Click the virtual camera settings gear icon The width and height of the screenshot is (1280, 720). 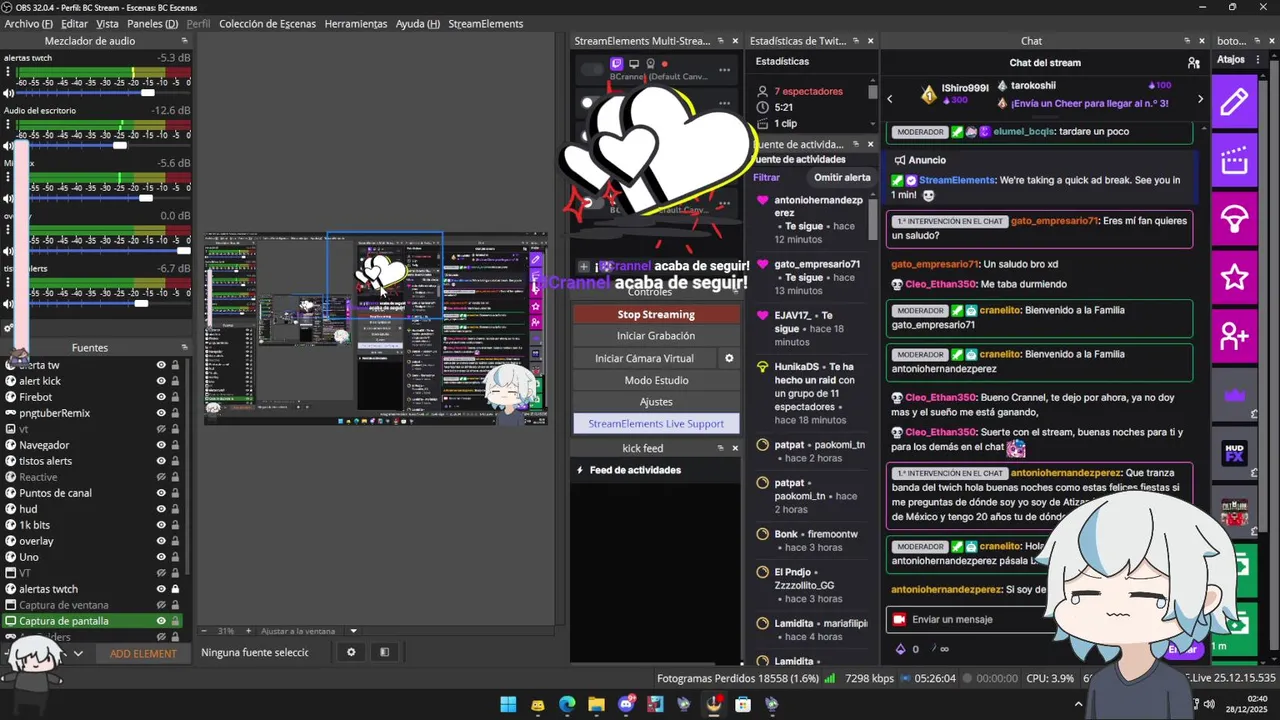click(729, 358)
